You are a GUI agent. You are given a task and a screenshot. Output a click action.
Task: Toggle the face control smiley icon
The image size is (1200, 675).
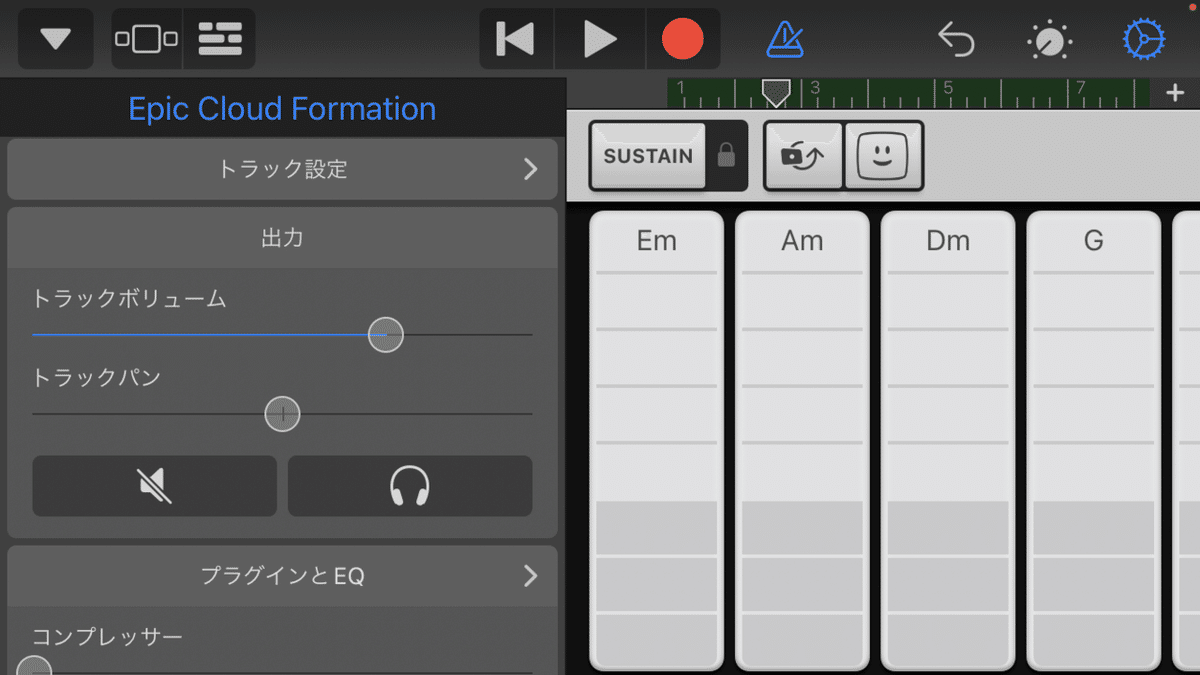click(x=883, y=156)
